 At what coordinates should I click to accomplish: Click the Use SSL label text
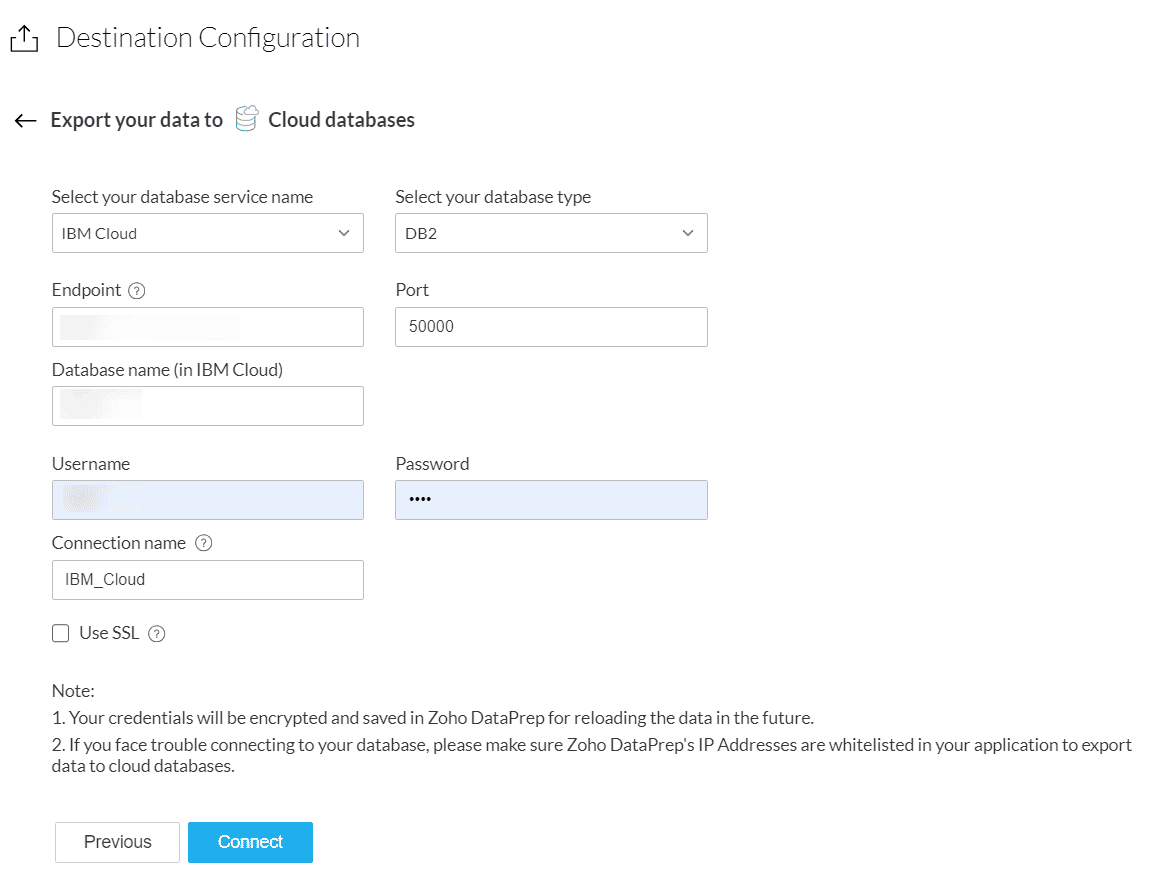[108, 633]
